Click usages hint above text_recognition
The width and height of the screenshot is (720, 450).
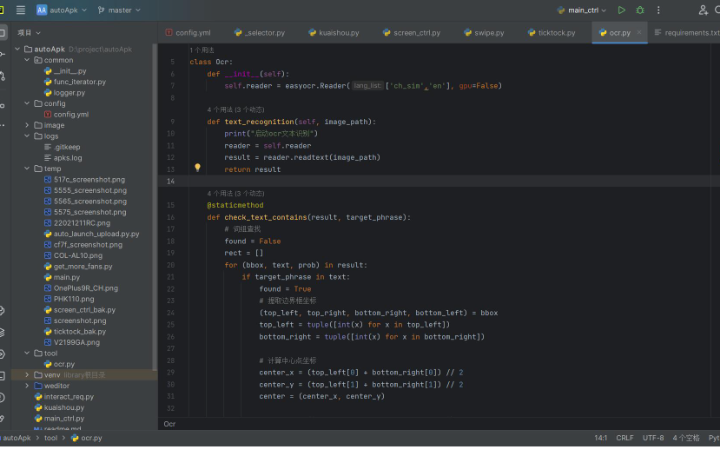click(236, 110)
